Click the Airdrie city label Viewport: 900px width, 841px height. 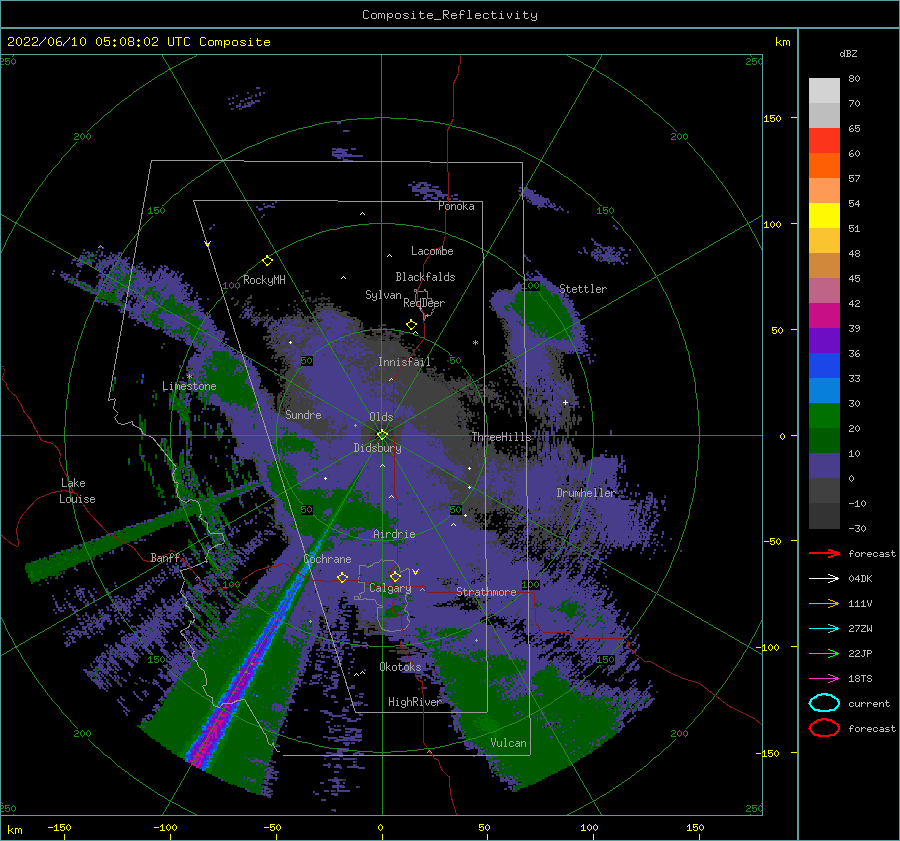pyautogui.click(x=394, y=534)
